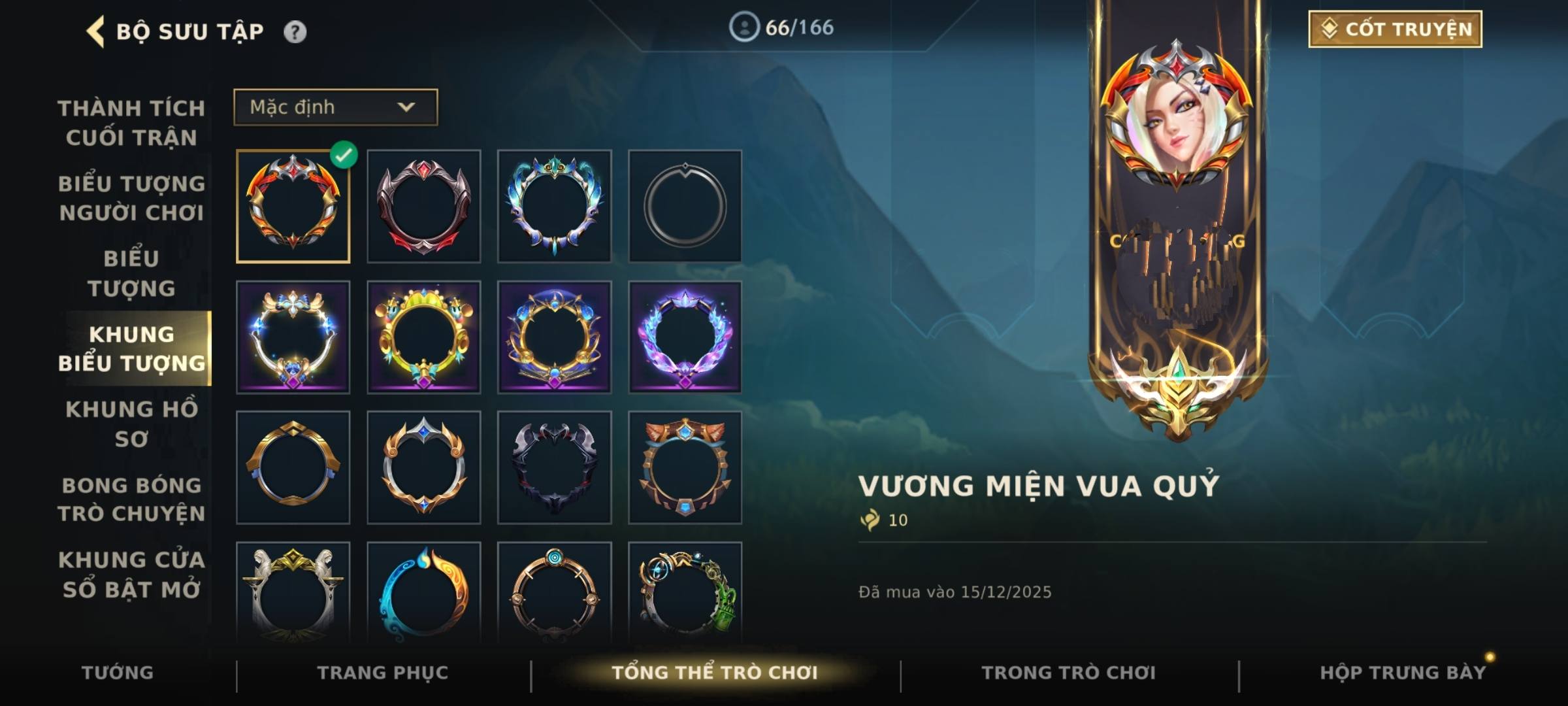Viewport: 1568px width, 706px height.
Task: Select the plain thin silver ring frame
Action: point(685,207)
